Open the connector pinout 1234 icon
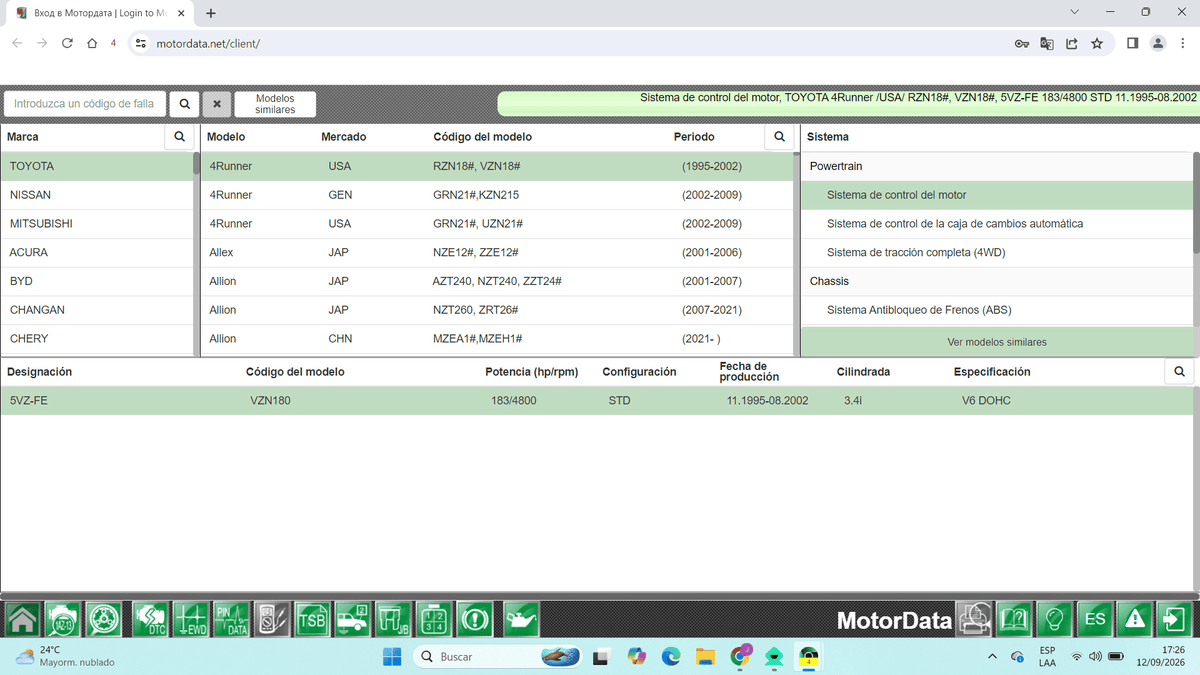The image size is (1200, 675). [x=434, y=620]
